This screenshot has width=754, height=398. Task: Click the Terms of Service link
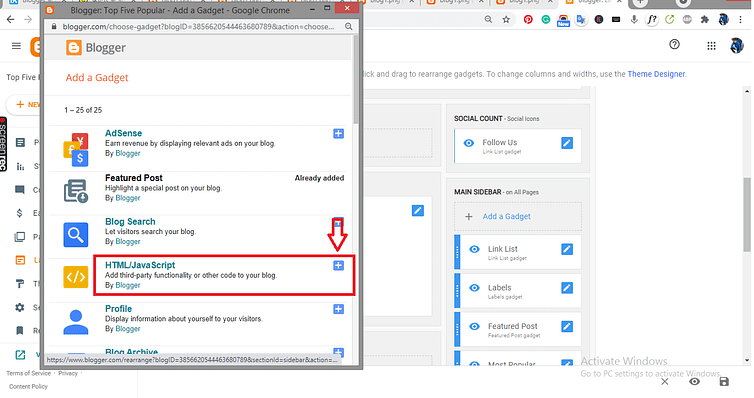(x=28, y=373)
